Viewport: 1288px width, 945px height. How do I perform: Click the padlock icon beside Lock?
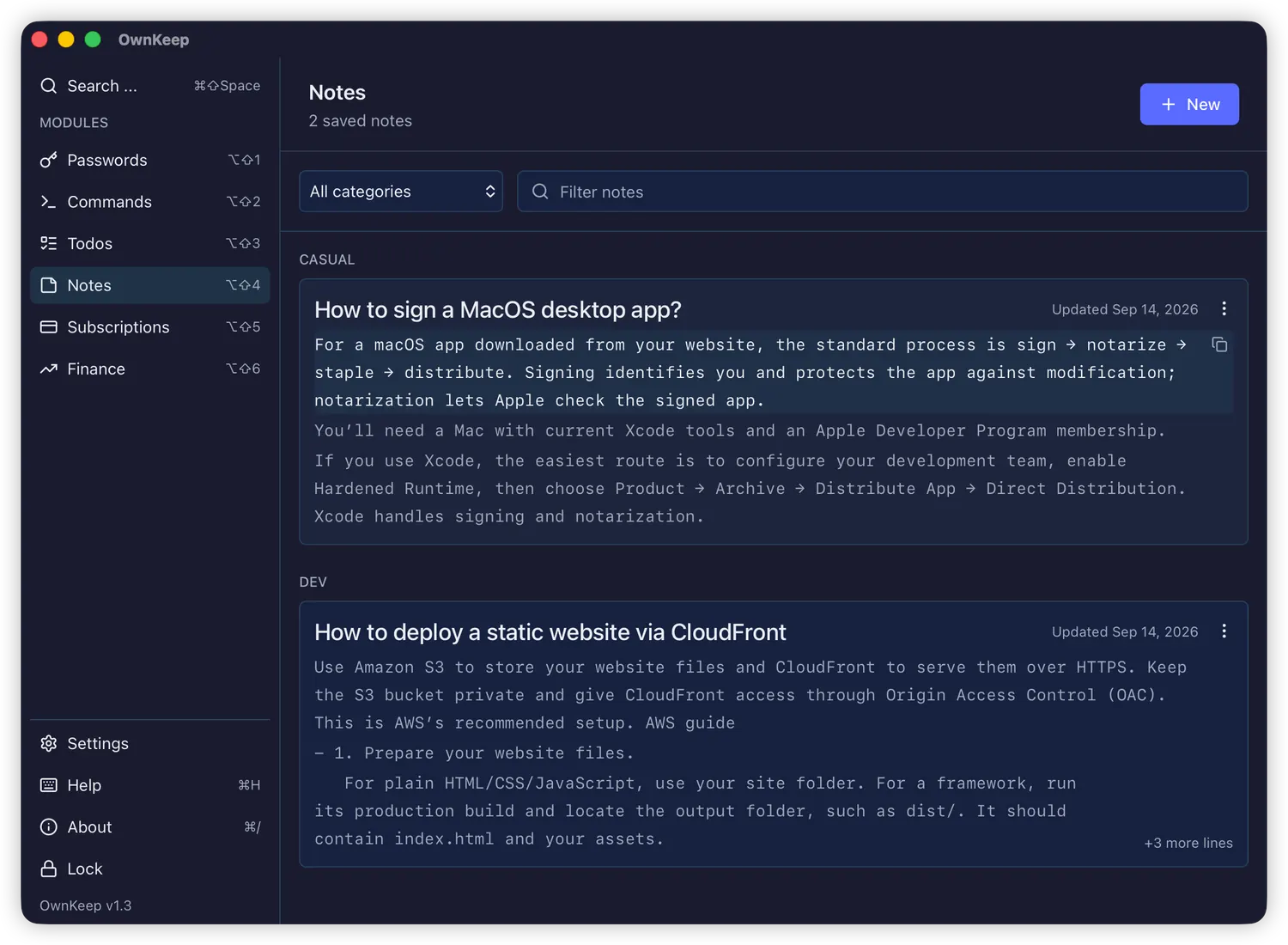tap(49, 869)
